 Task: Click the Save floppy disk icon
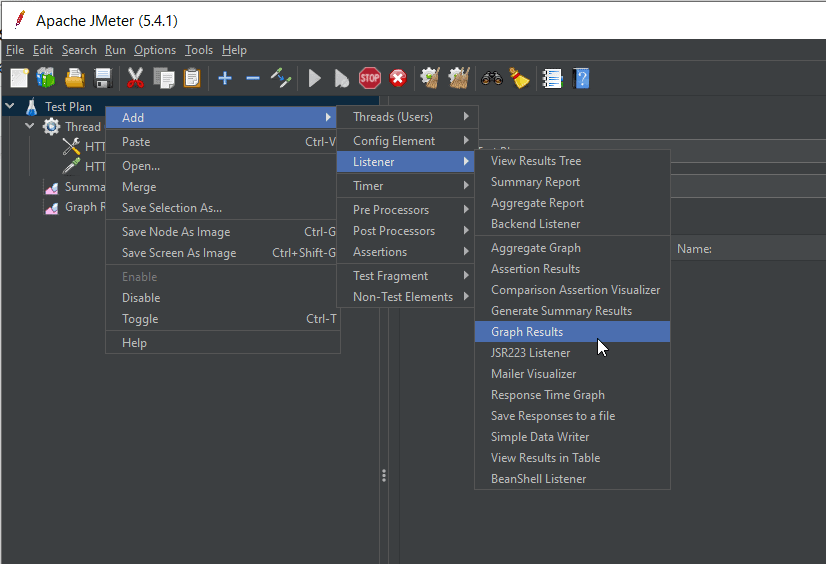point(103,78)
